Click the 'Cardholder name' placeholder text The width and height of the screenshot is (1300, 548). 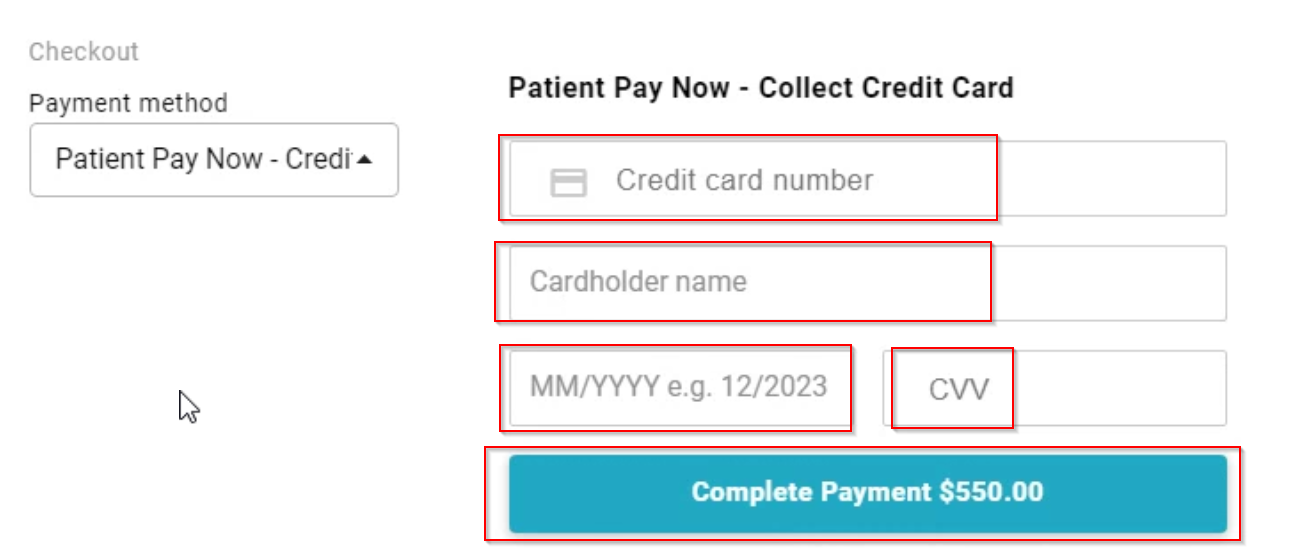tap(638, 282)
